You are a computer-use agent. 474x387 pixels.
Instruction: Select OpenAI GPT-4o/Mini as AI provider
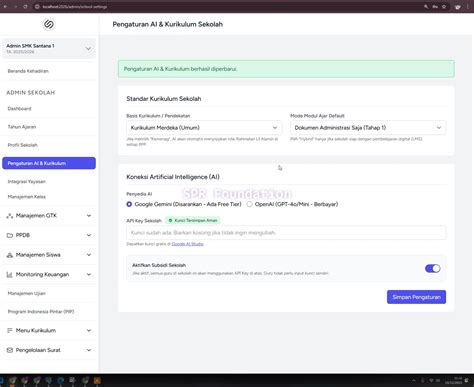click(249, 204)
